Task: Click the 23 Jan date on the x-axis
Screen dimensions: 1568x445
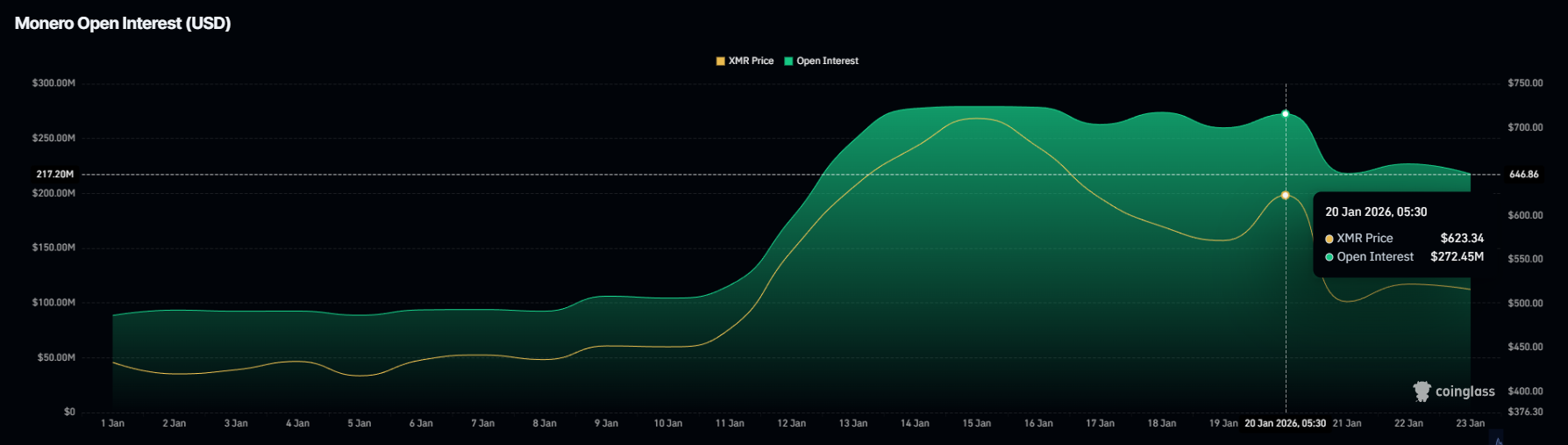Action: [1470, 424]
